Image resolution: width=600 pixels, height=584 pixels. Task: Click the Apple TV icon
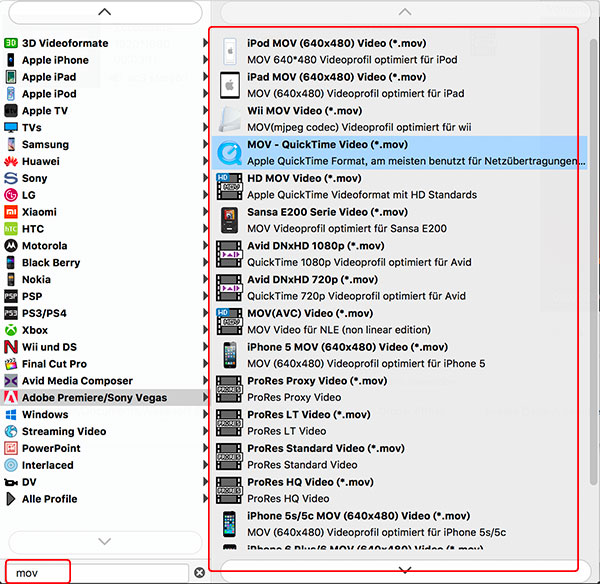pyautogui.click(x=11, y=111)
